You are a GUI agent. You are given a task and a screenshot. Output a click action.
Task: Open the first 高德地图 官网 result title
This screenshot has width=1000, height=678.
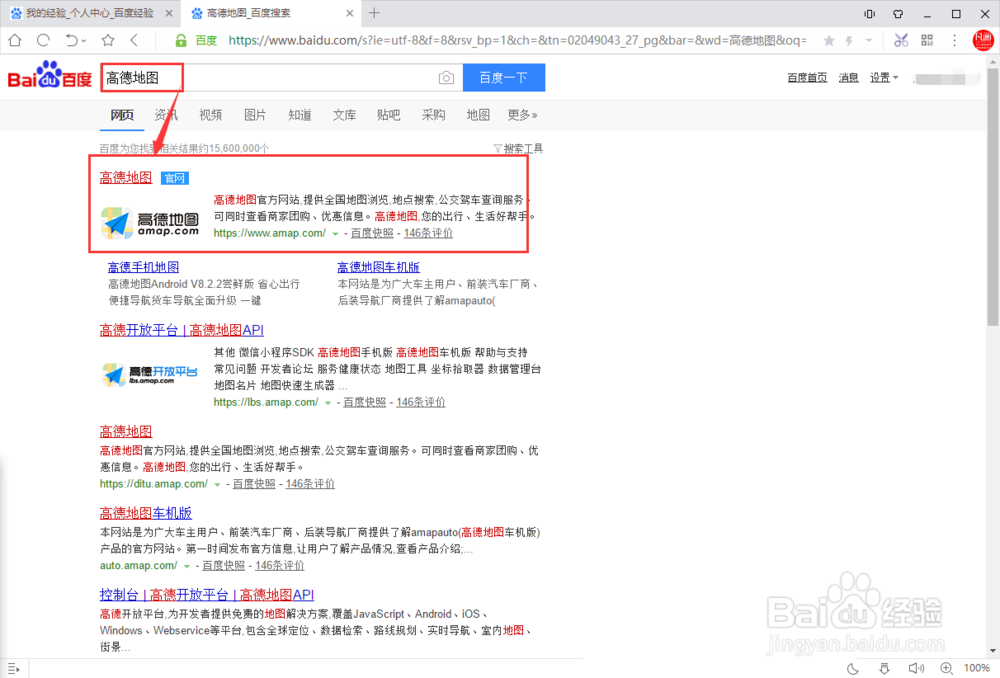pos(126,178)
